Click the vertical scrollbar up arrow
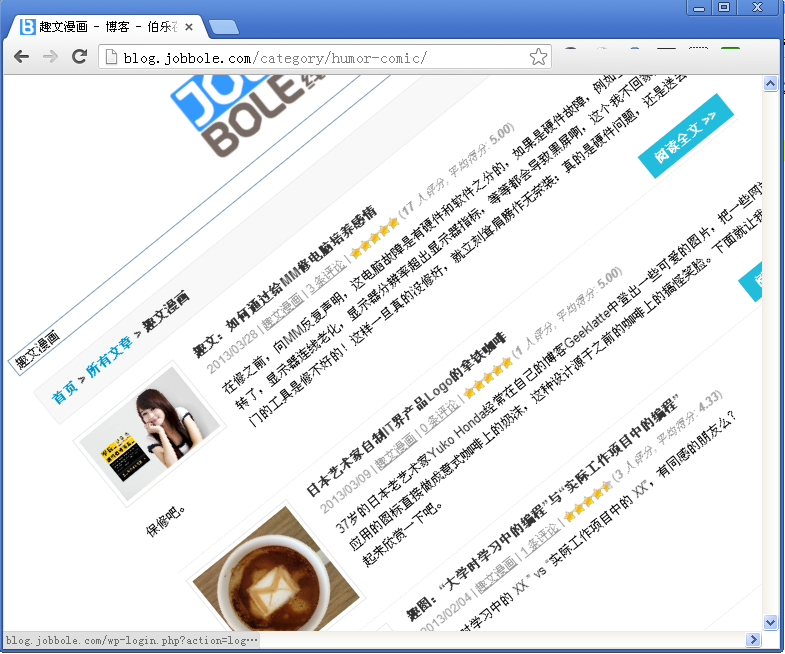 tap(770, 83)
